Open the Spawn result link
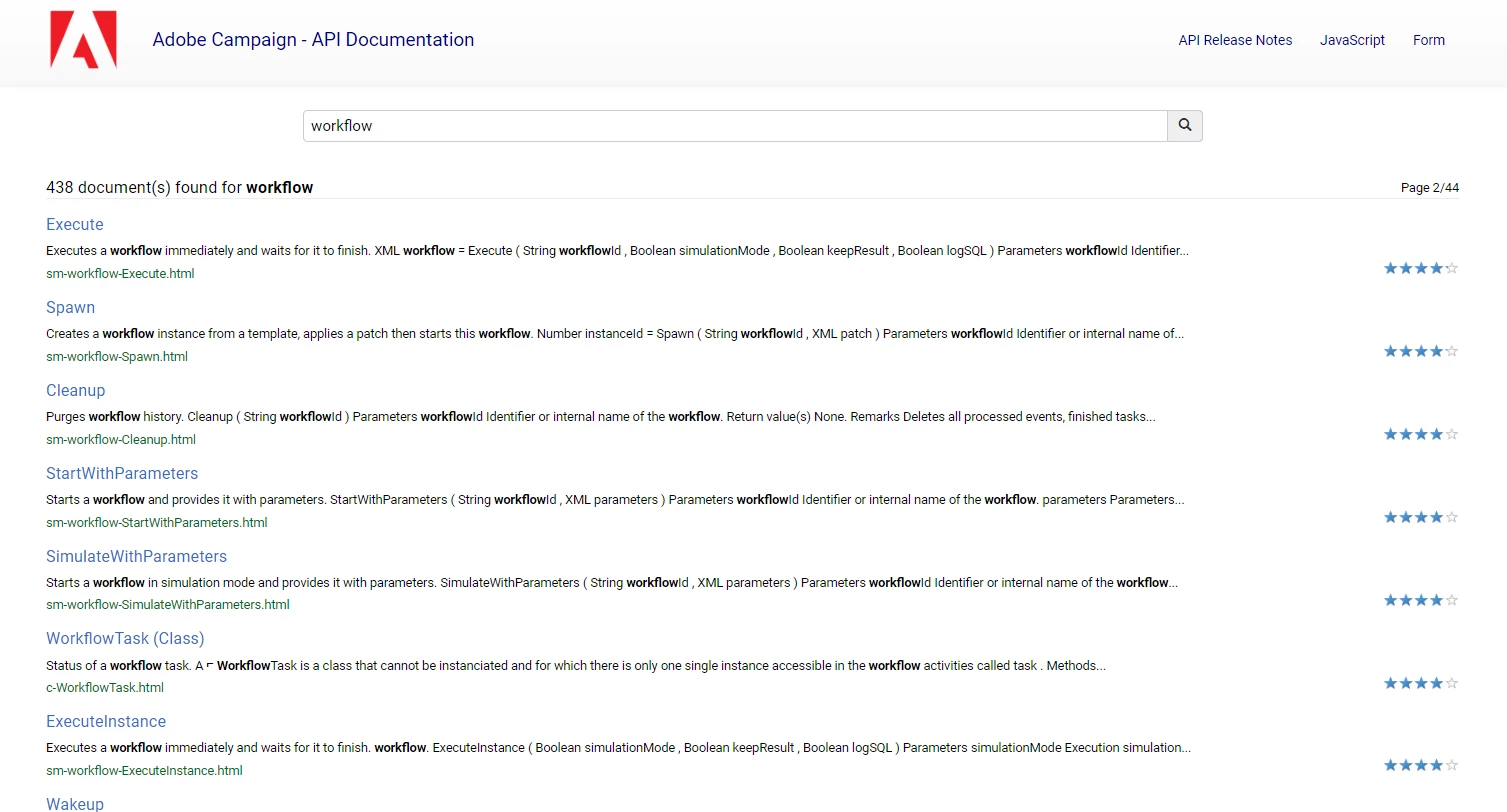 click(71, 307)
